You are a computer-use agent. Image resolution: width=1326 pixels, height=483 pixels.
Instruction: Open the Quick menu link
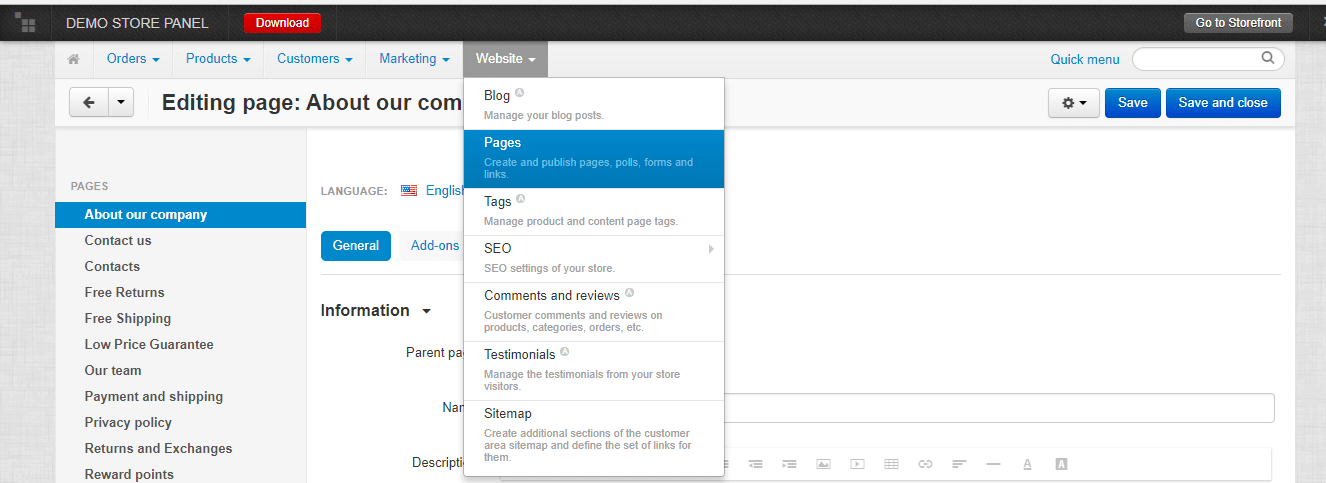click(1085, 59)
